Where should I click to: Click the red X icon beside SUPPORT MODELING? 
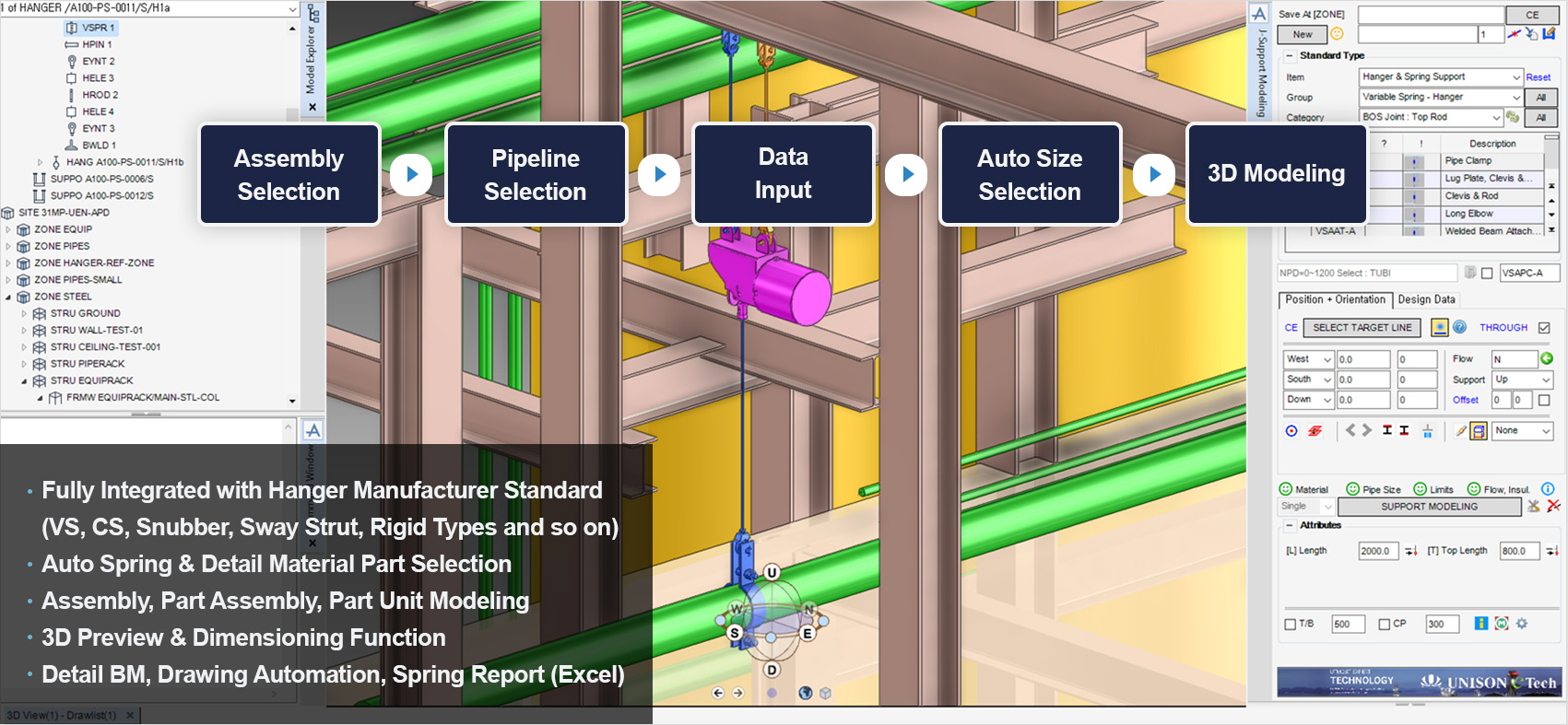tap(1554, 506)
